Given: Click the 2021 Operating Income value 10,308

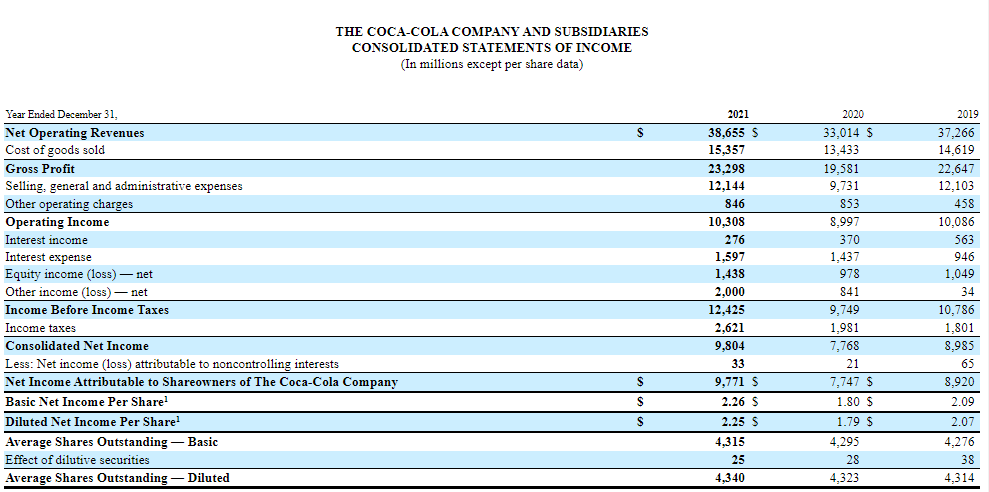Looking at the screenshot, I should 726,222.
